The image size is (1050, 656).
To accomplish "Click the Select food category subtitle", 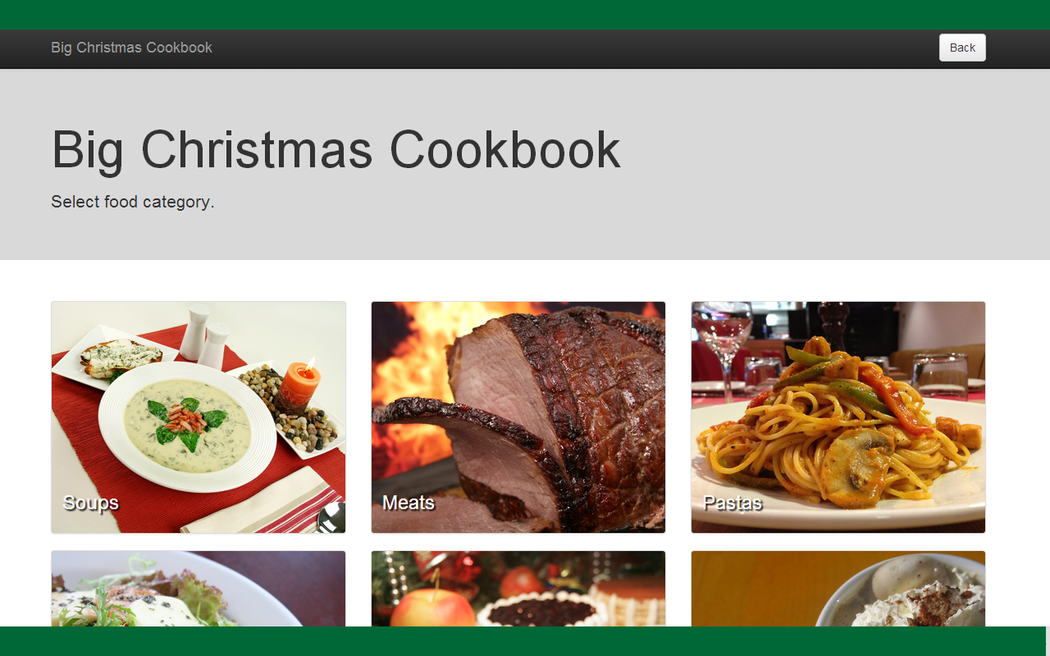I will click(133, 201).
